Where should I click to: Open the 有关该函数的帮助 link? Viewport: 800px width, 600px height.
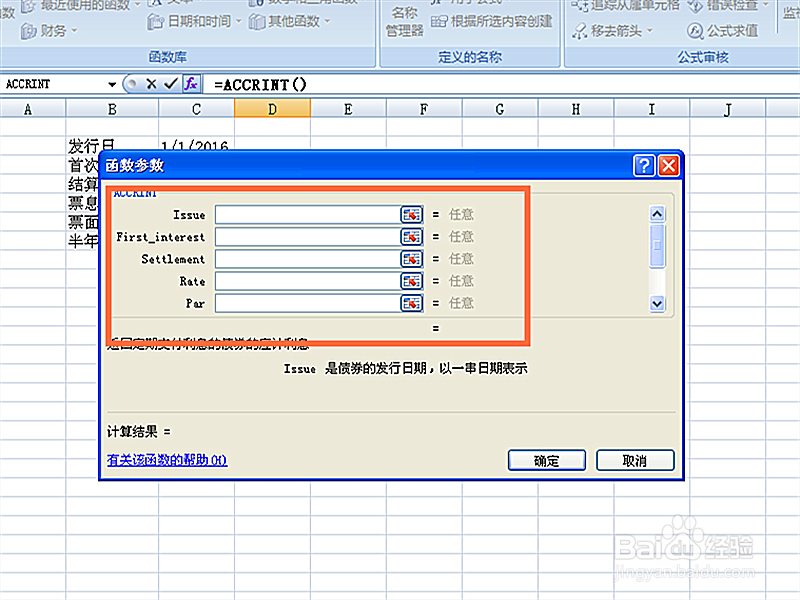[167, 460]
